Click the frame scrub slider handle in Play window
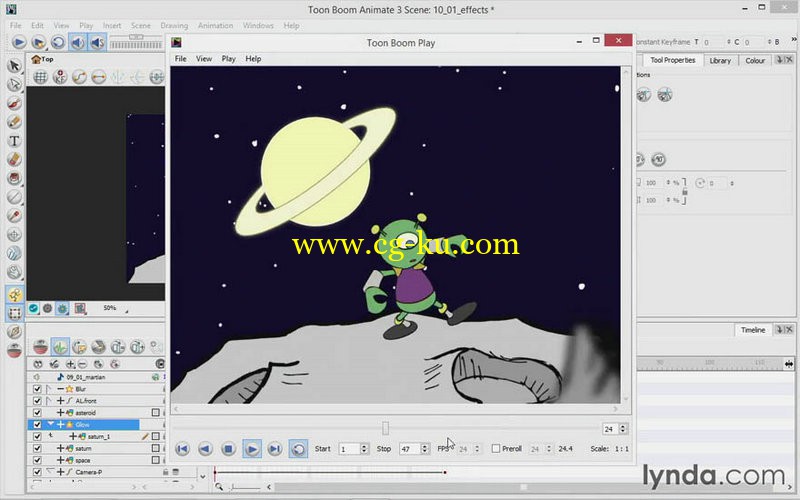This screenshot has width=800, height=500. pos(385,428)
